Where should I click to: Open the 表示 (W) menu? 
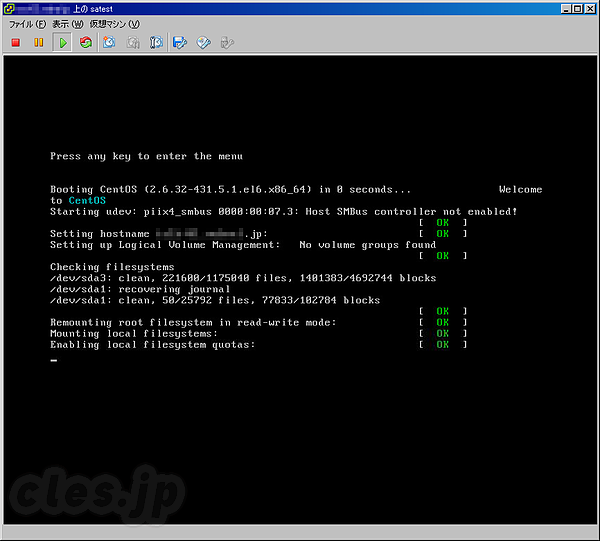tap(68, 24)
